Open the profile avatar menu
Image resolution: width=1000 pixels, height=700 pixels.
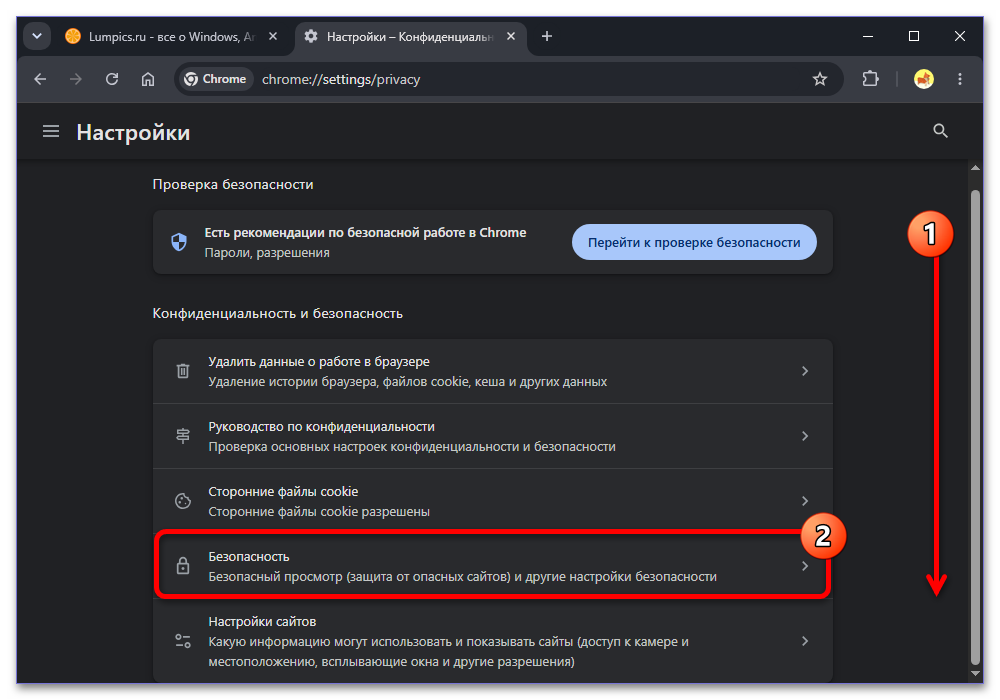pyautogui.click(x=923, y=79)
